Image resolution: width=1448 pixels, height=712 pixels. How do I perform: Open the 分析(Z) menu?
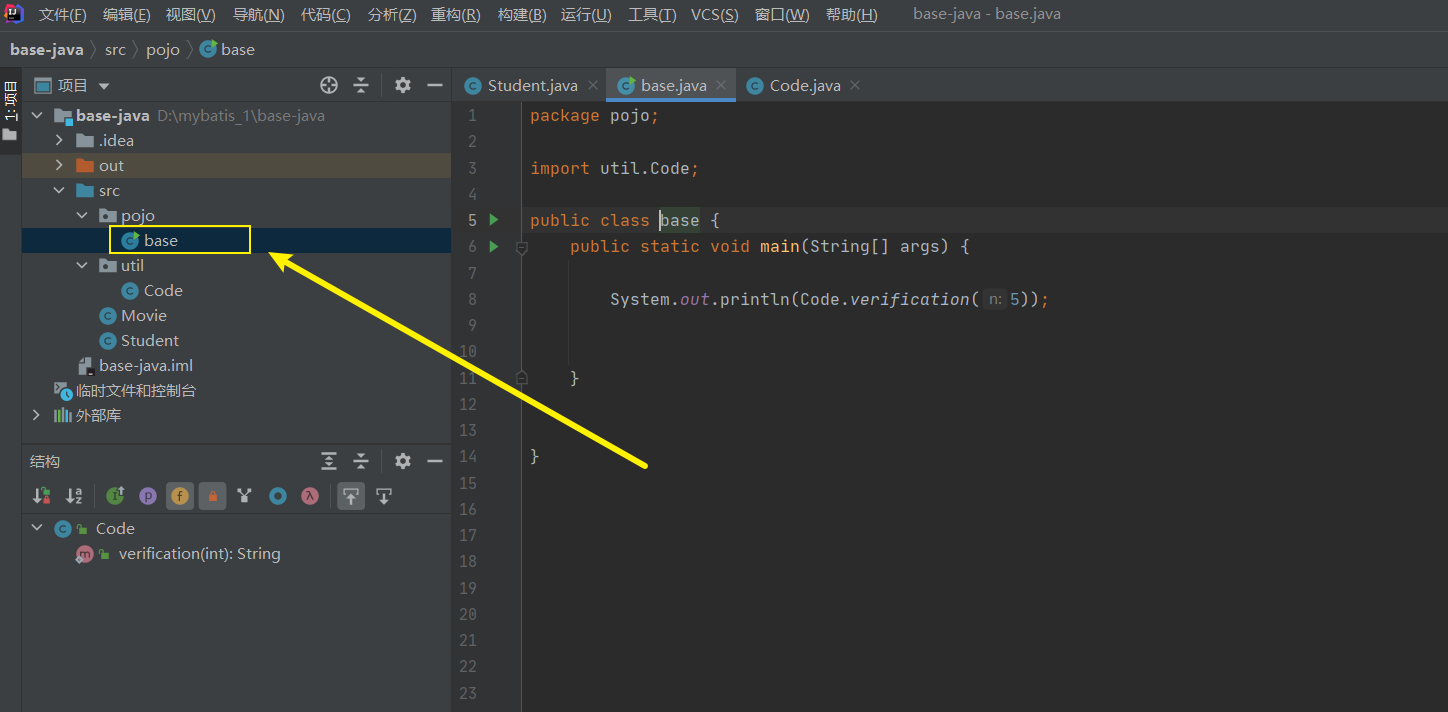point(392,15)
